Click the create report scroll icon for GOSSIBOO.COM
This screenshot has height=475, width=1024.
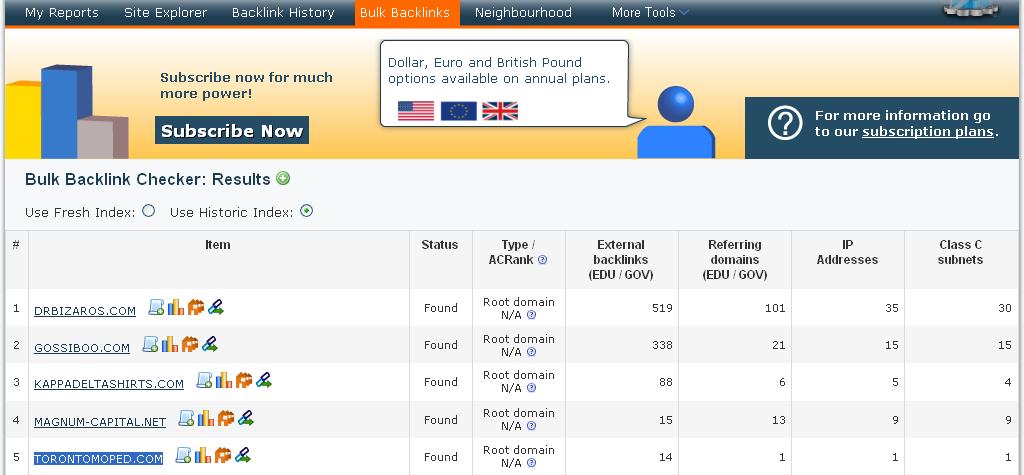pyautogui.click(x=151, y=344)
